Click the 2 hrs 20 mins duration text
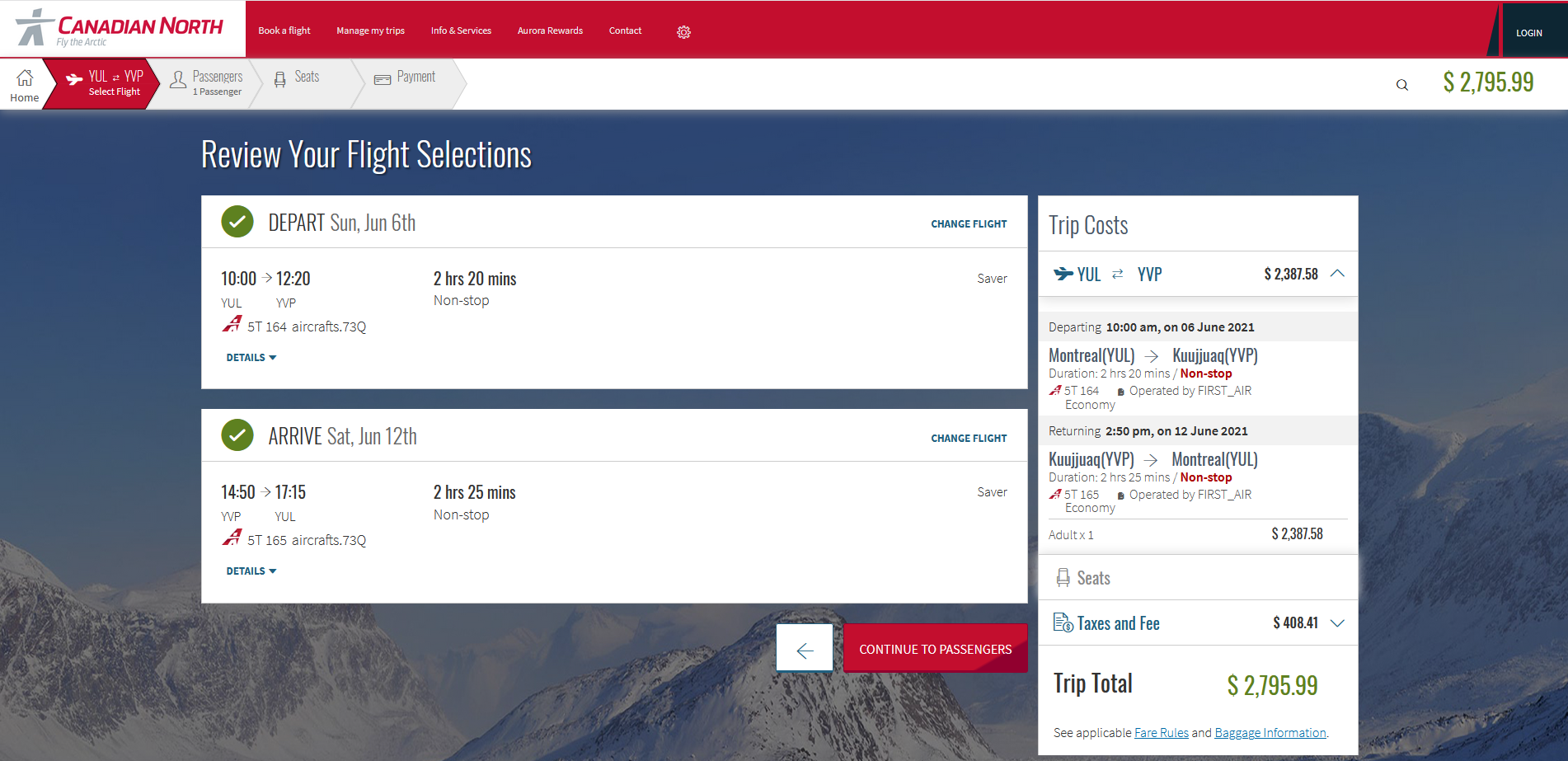The width and height of the screenshot is (1568, 761). [475, 279]
